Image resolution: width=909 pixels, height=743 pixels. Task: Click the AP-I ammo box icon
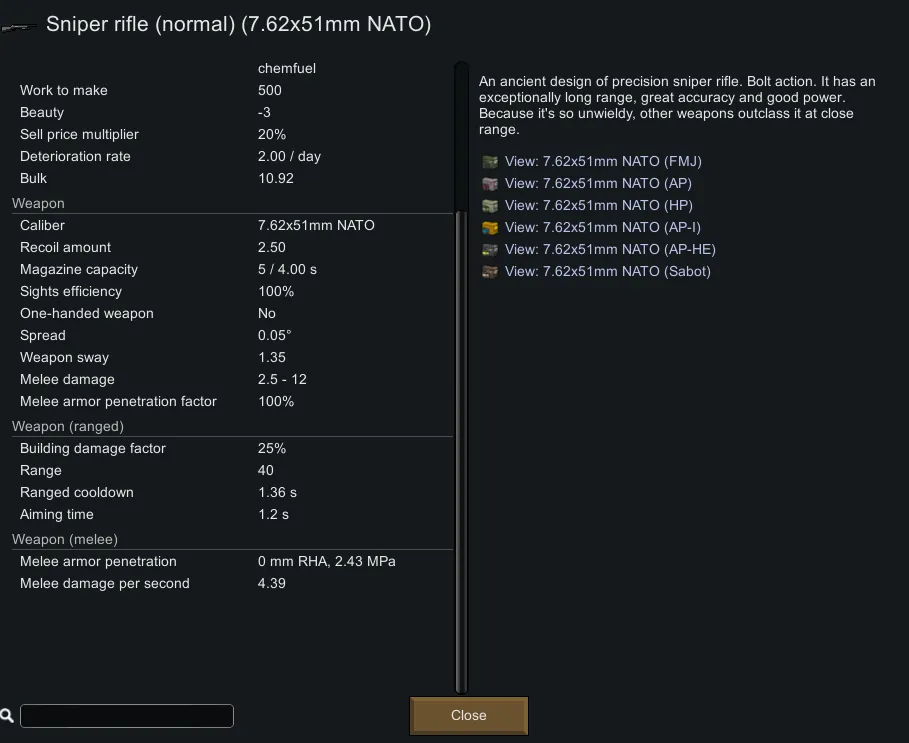pos(490,228)
